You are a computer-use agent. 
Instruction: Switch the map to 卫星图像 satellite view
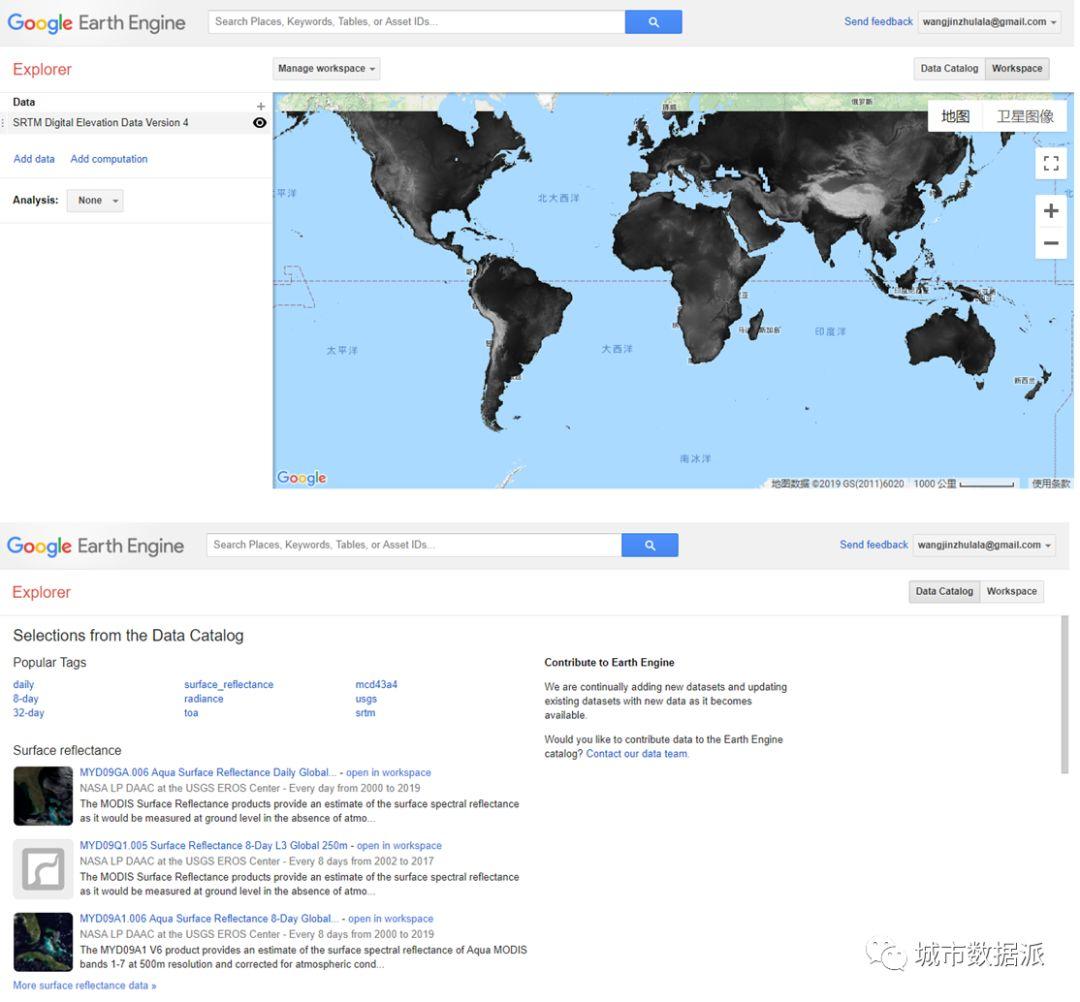coord(1025,116)
